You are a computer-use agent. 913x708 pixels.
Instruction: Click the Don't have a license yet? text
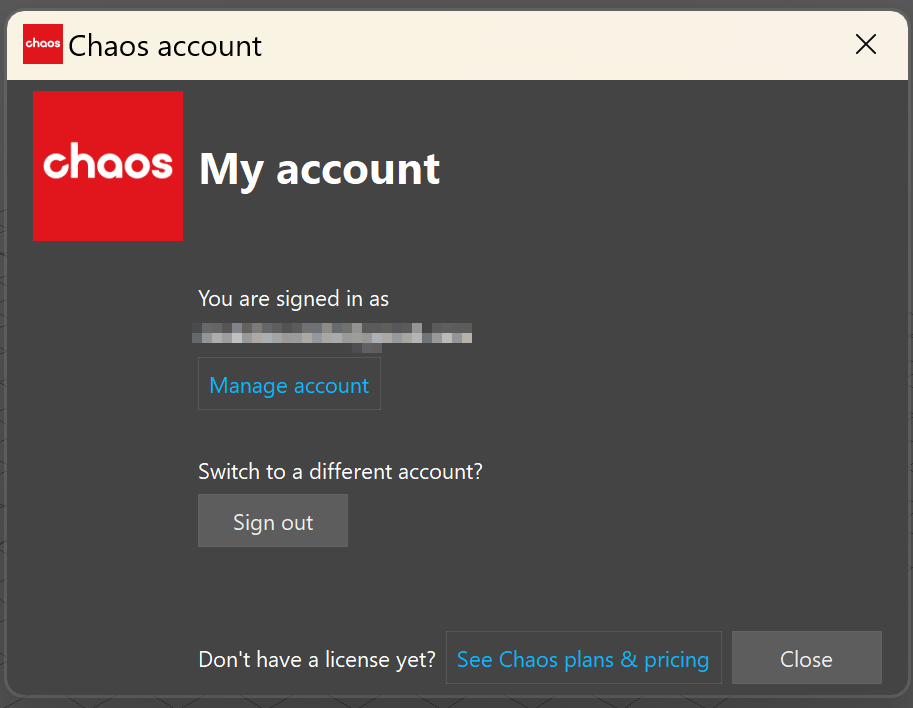coord(317,660)
